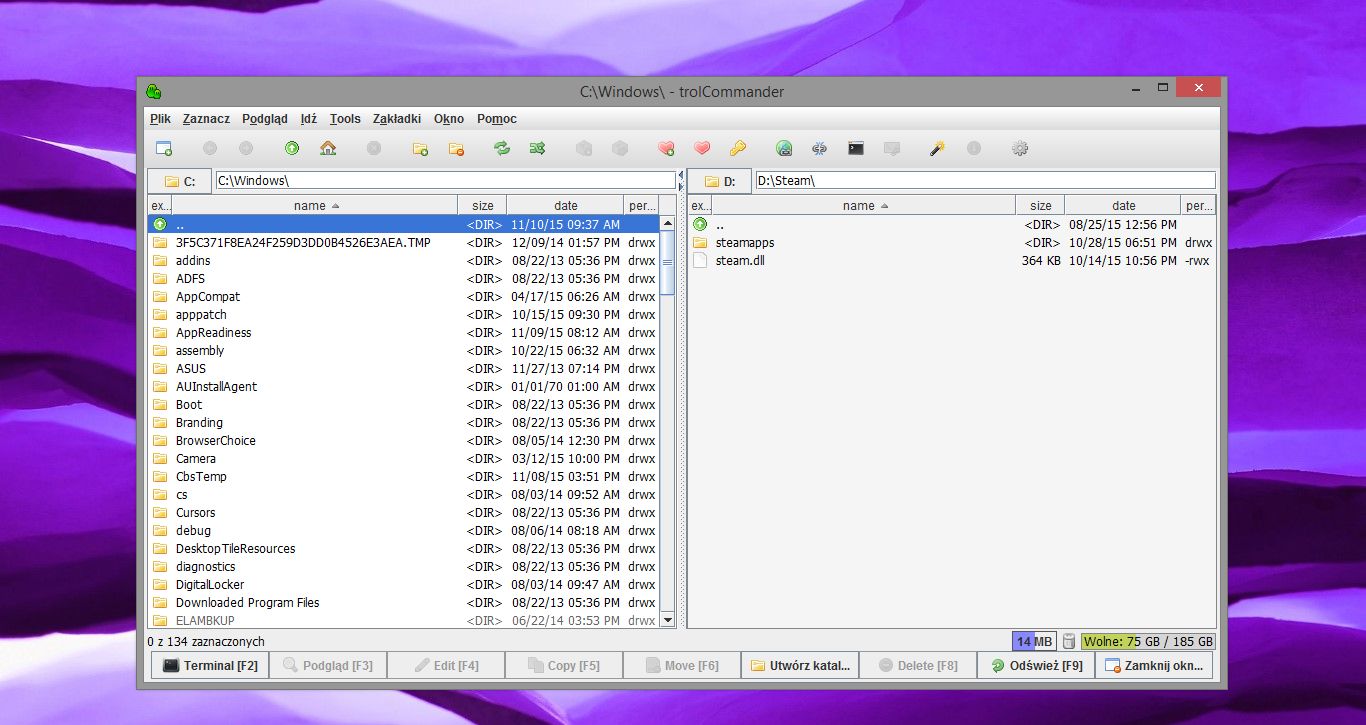Click the left panel scrollbar down arrow

pyautogui.click(x=668, y=620)
